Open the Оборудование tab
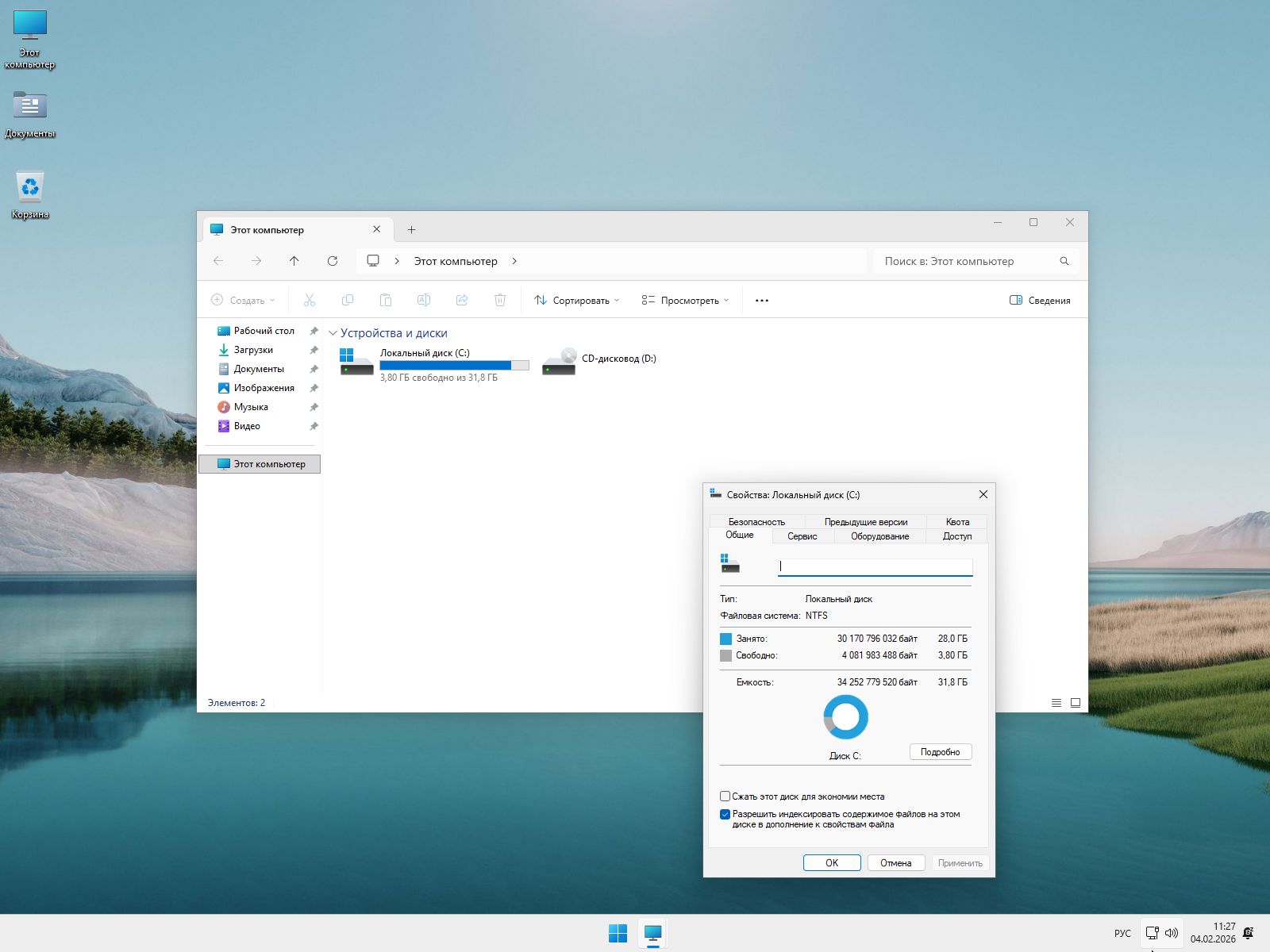 879,536
